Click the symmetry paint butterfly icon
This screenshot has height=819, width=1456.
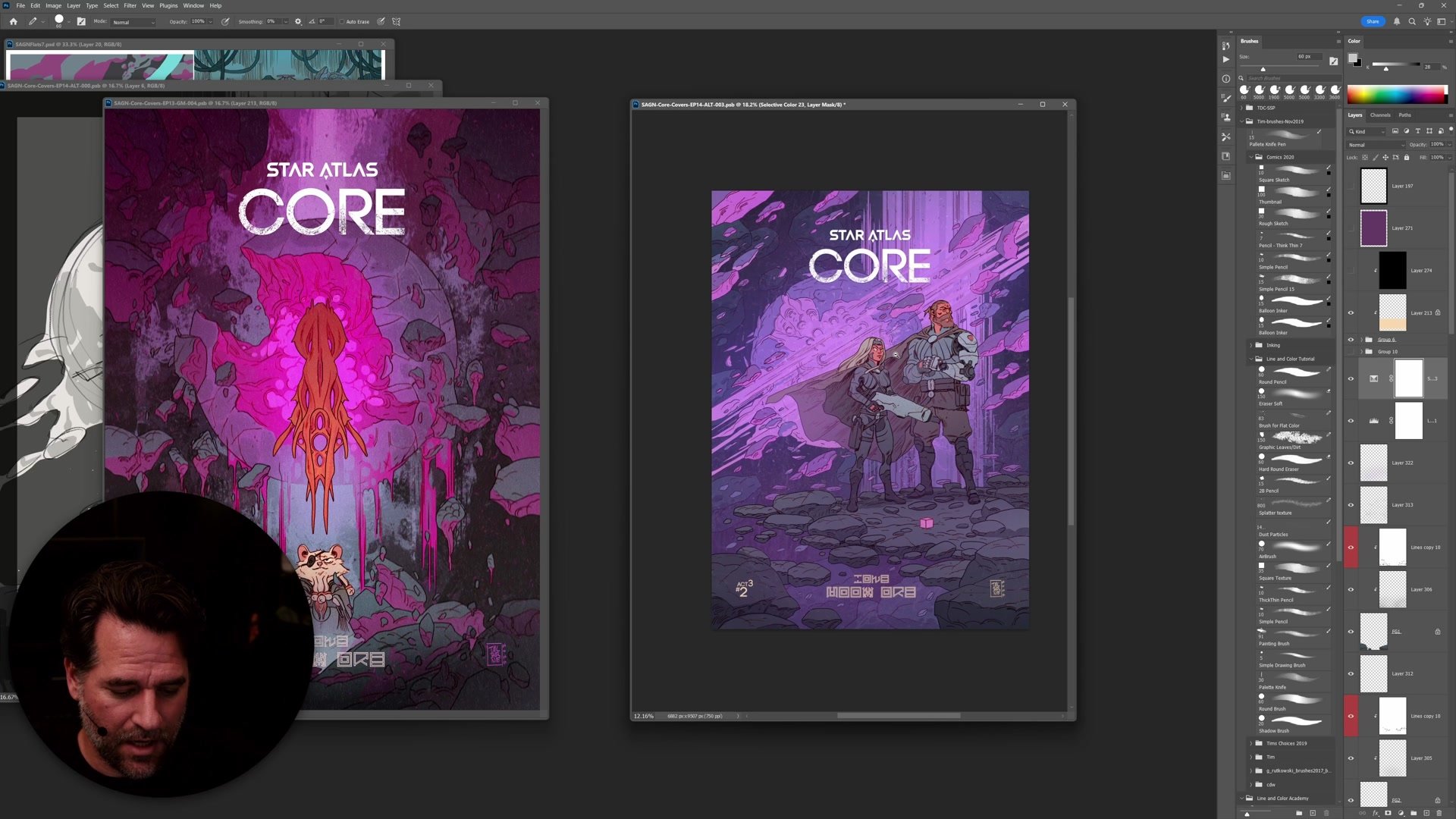pos(397,21)
